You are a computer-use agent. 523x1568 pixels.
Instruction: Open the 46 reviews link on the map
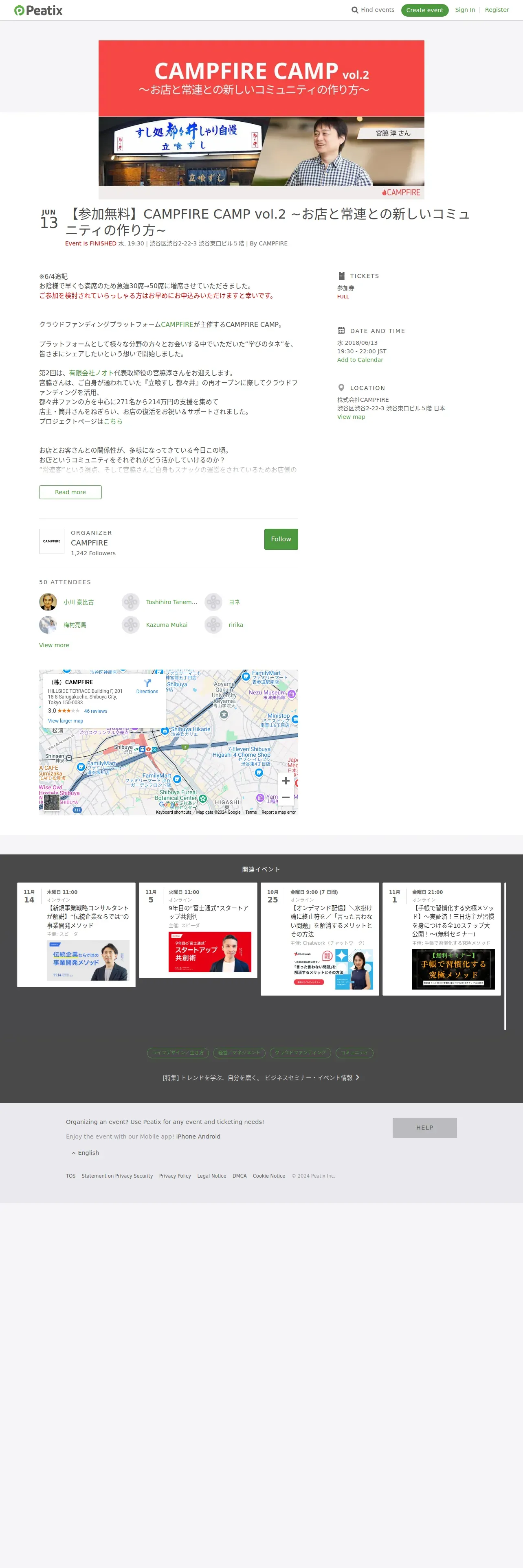pos(96,711)
